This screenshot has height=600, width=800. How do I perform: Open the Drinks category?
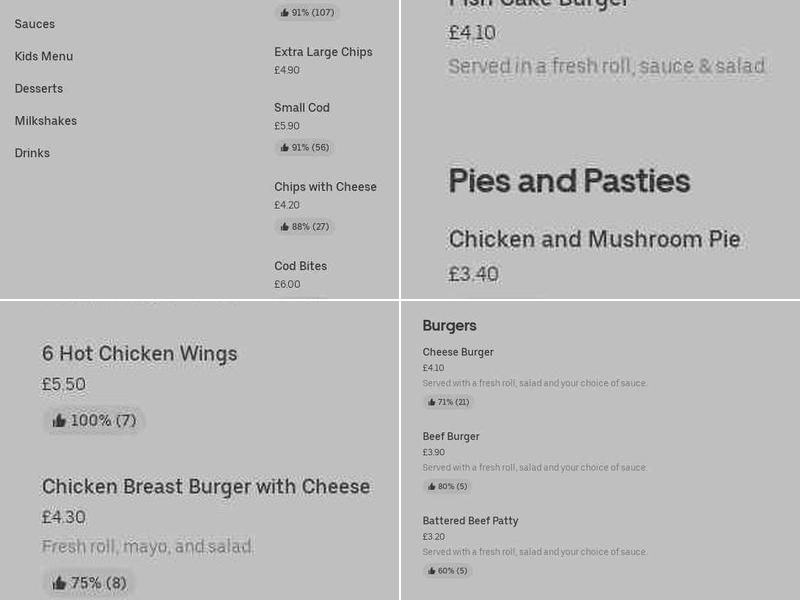tap(32, 153)
